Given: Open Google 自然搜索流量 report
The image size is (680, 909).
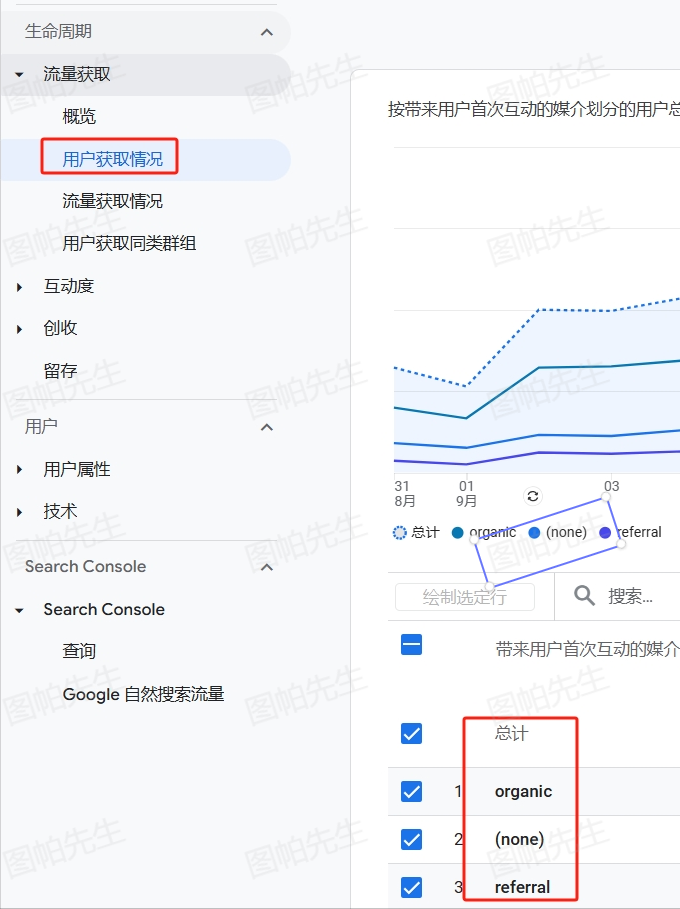Looking at the screenshot, I should click(x=143, y=694).
